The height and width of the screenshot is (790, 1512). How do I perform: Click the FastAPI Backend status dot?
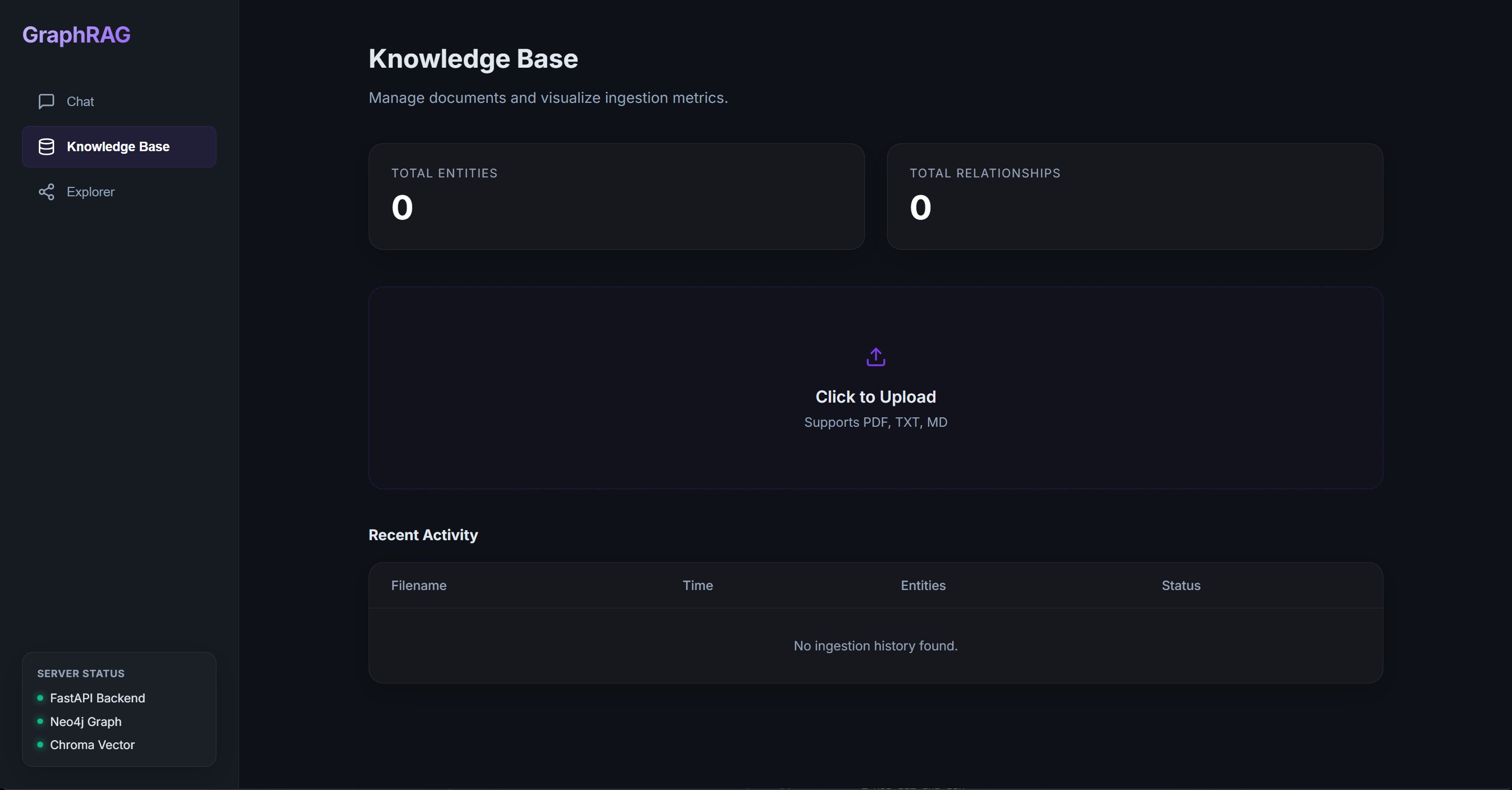click(x=40, y=697)
